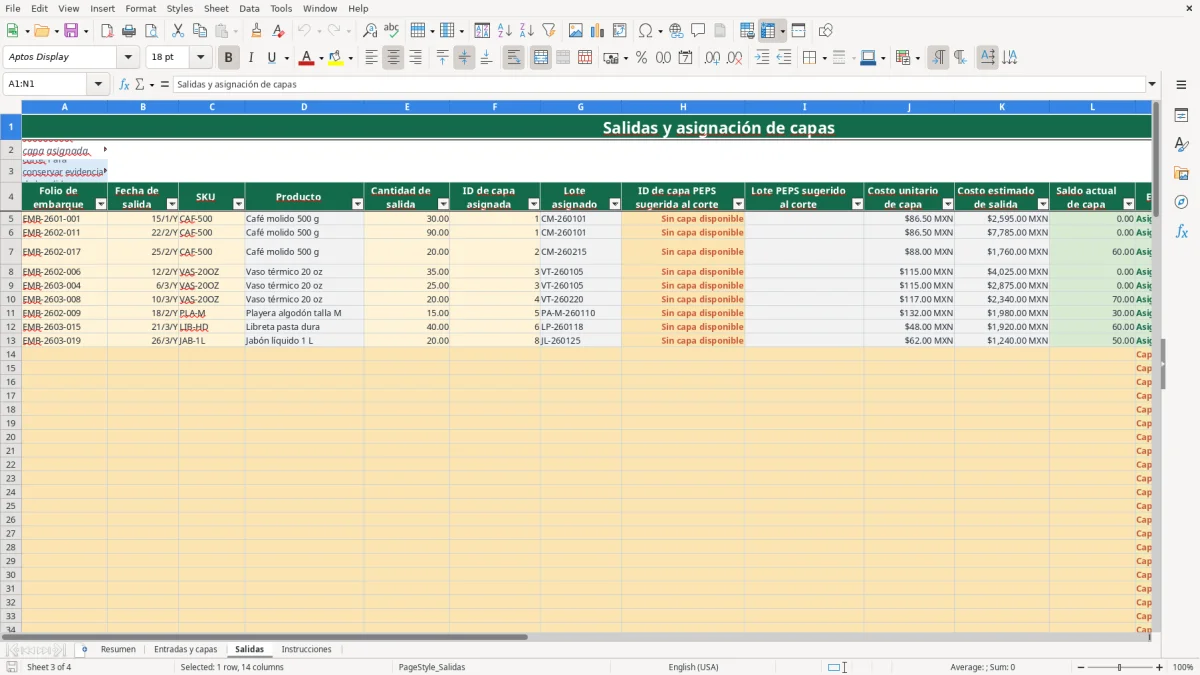1200x675 pixels.
Task: Click the formula input line
Action: tap(659, 85)
